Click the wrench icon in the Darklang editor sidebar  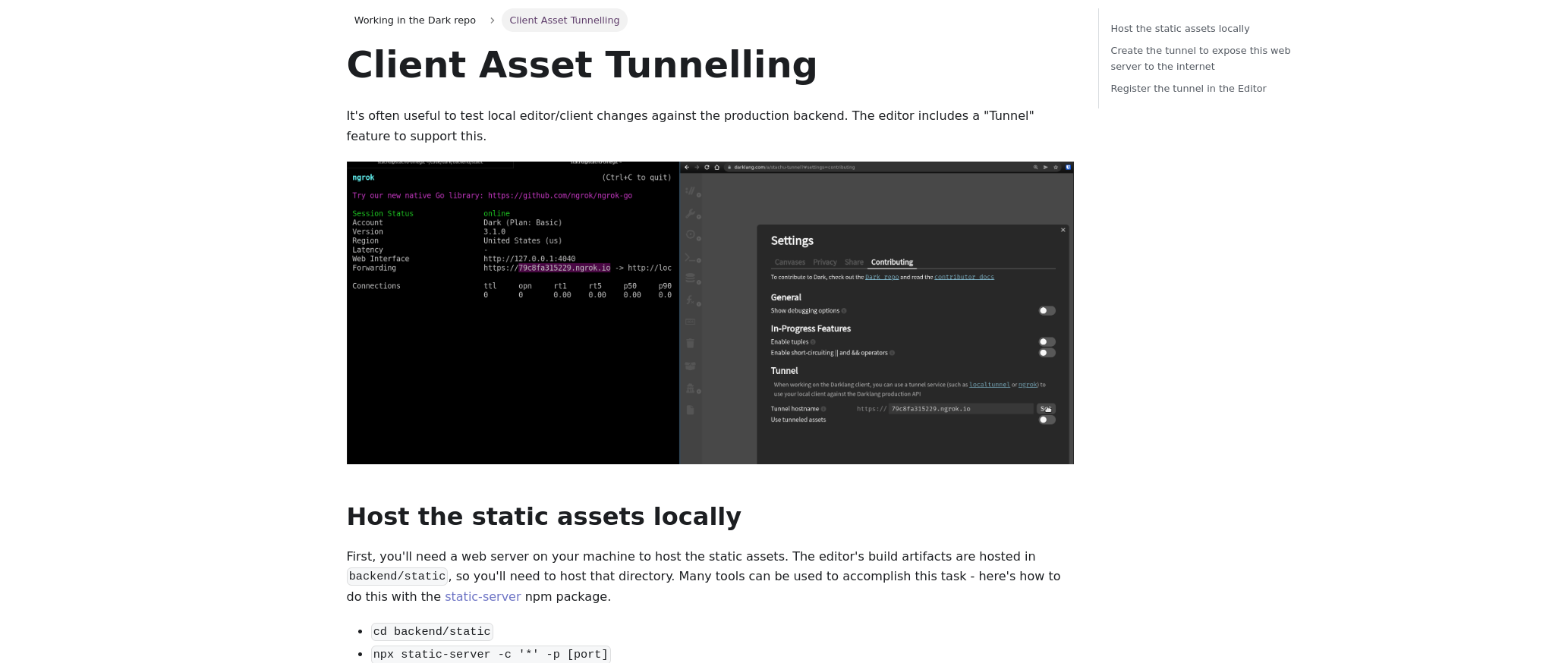click(690, 213)
